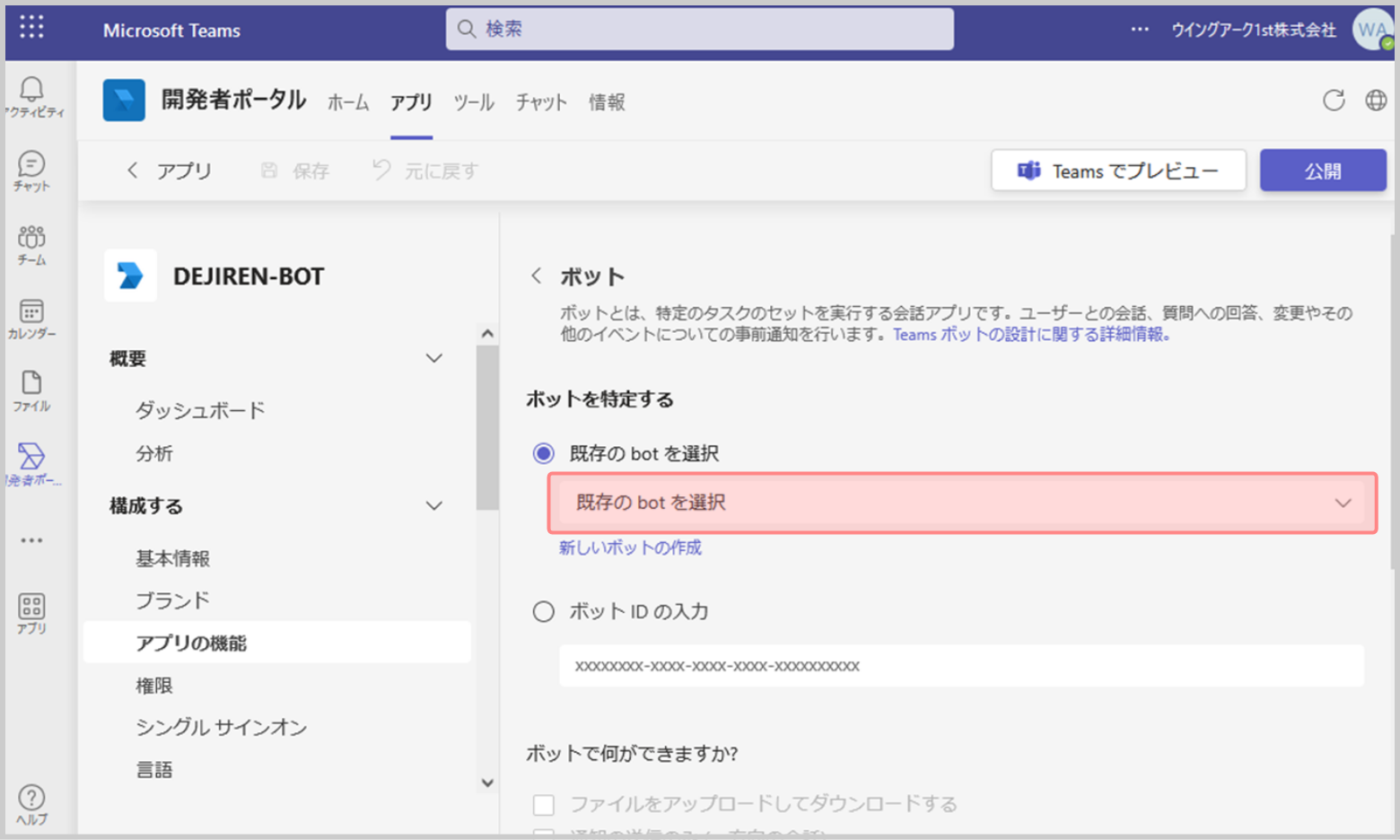Open Chat (チャット) in the left rail
The height and width of the screenshot is (840, 1400).
click(31, 171)
